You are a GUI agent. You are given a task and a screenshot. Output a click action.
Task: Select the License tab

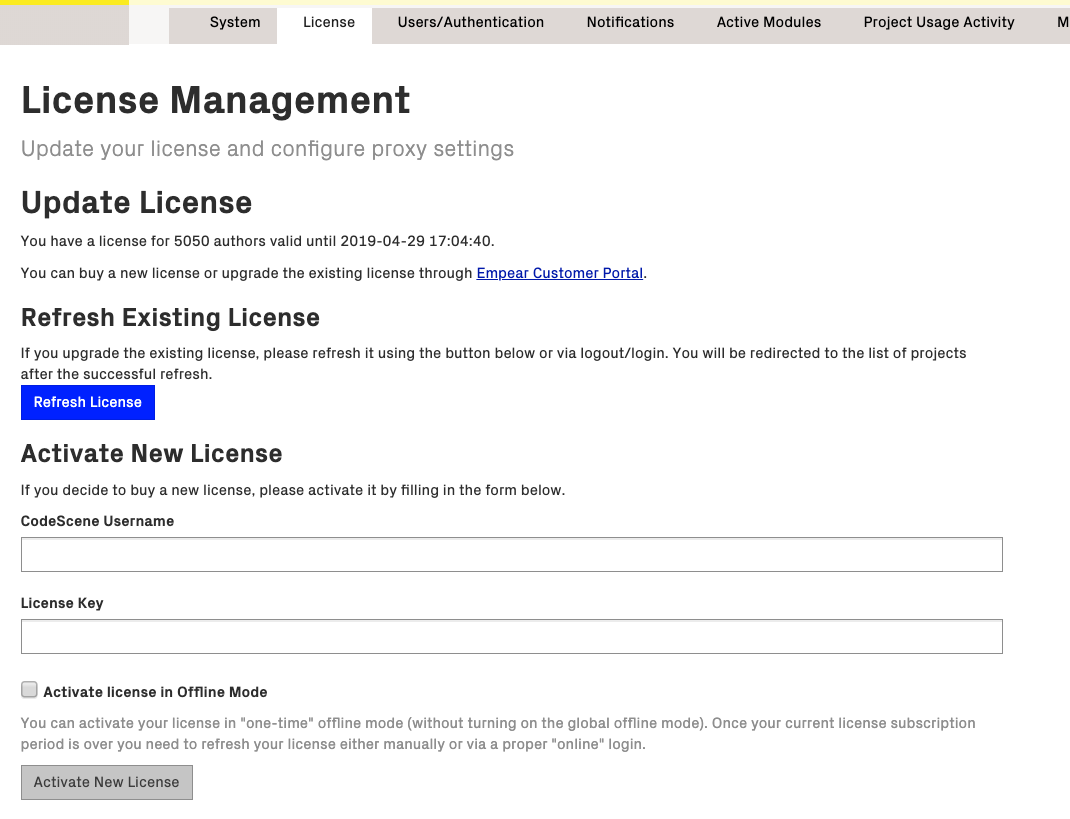pyautogui.click(x=328, y=22)
